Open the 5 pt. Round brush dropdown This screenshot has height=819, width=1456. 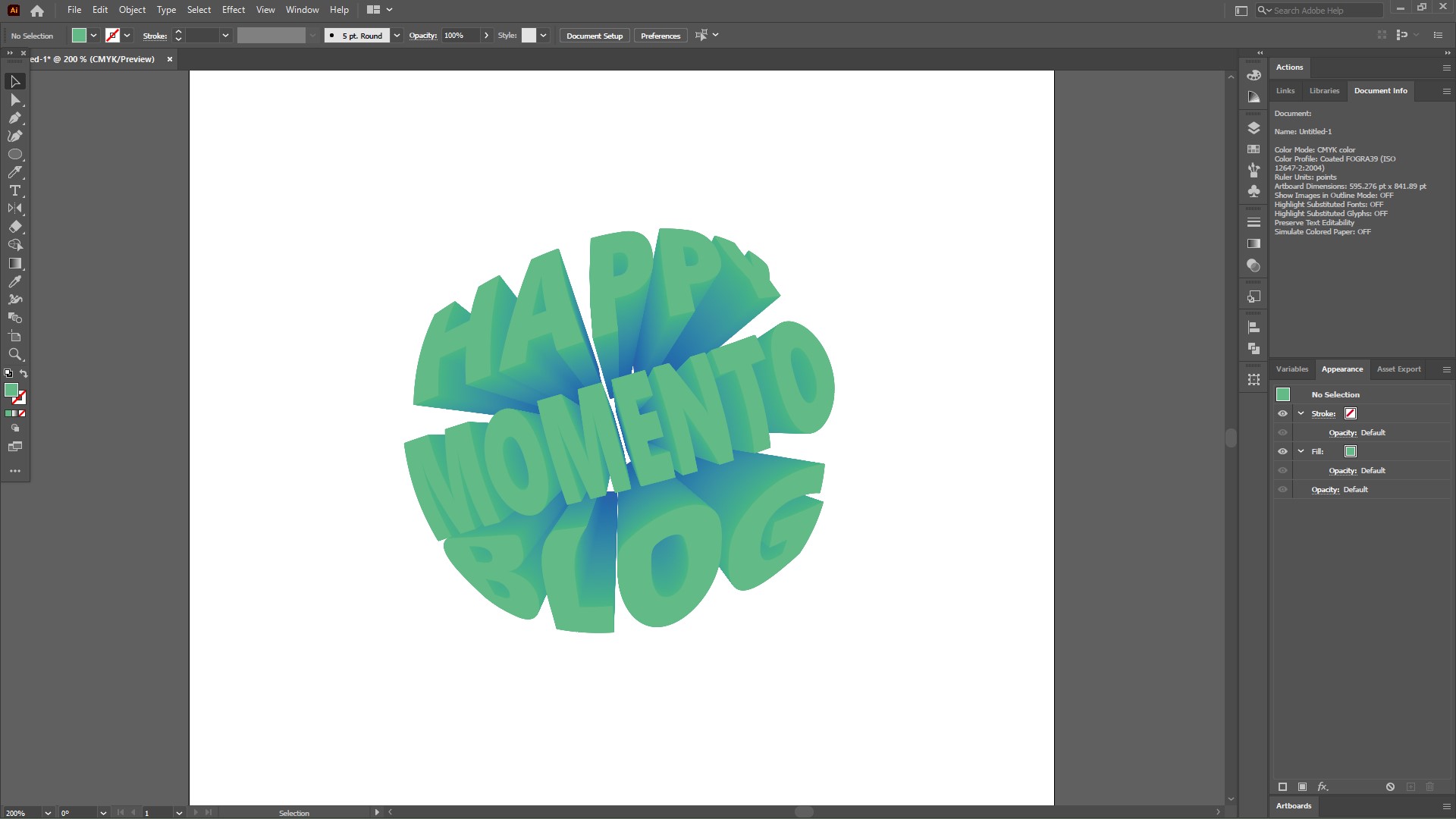pos(397,36)
